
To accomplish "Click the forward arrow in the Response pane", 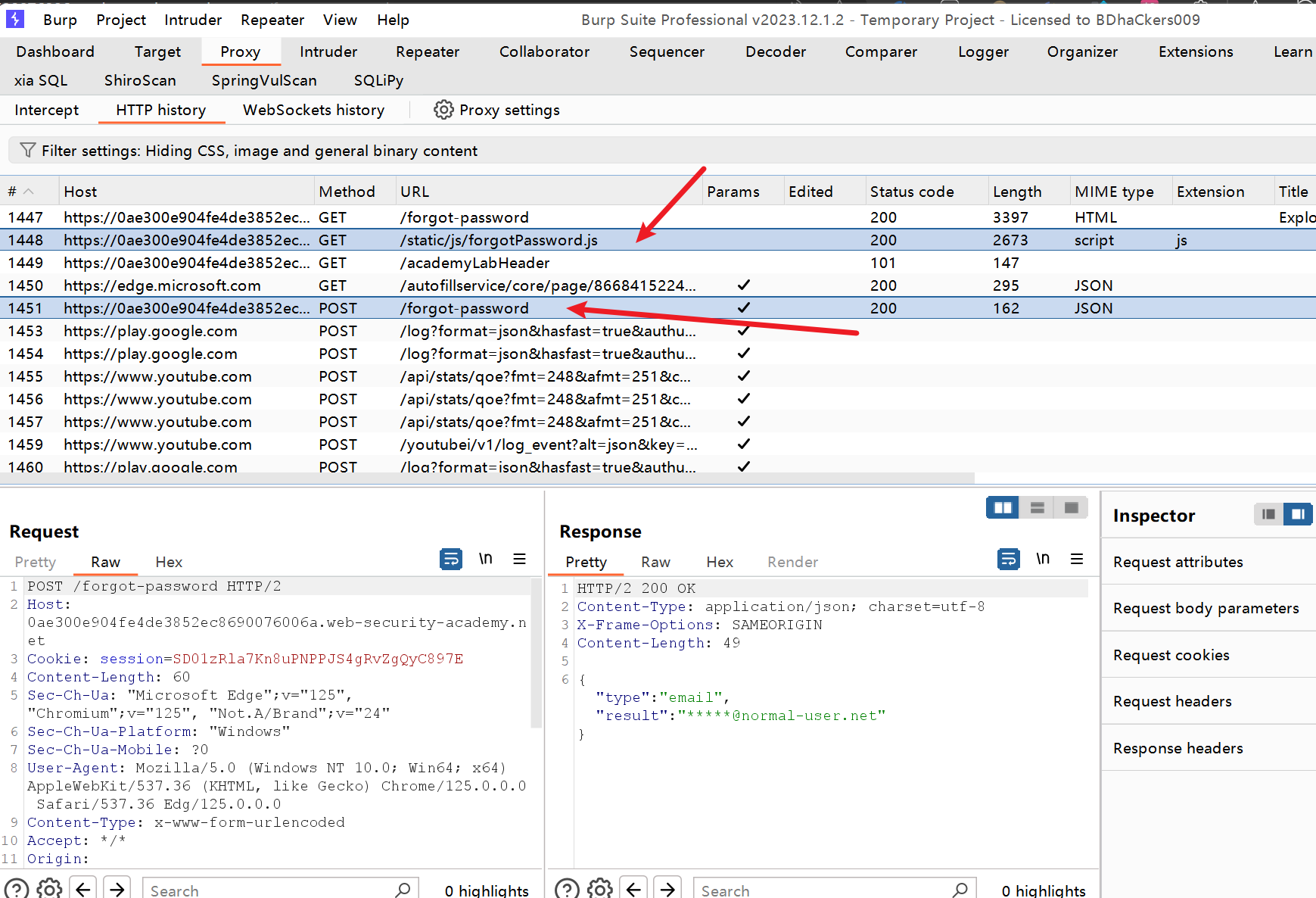I will point(667,887).
